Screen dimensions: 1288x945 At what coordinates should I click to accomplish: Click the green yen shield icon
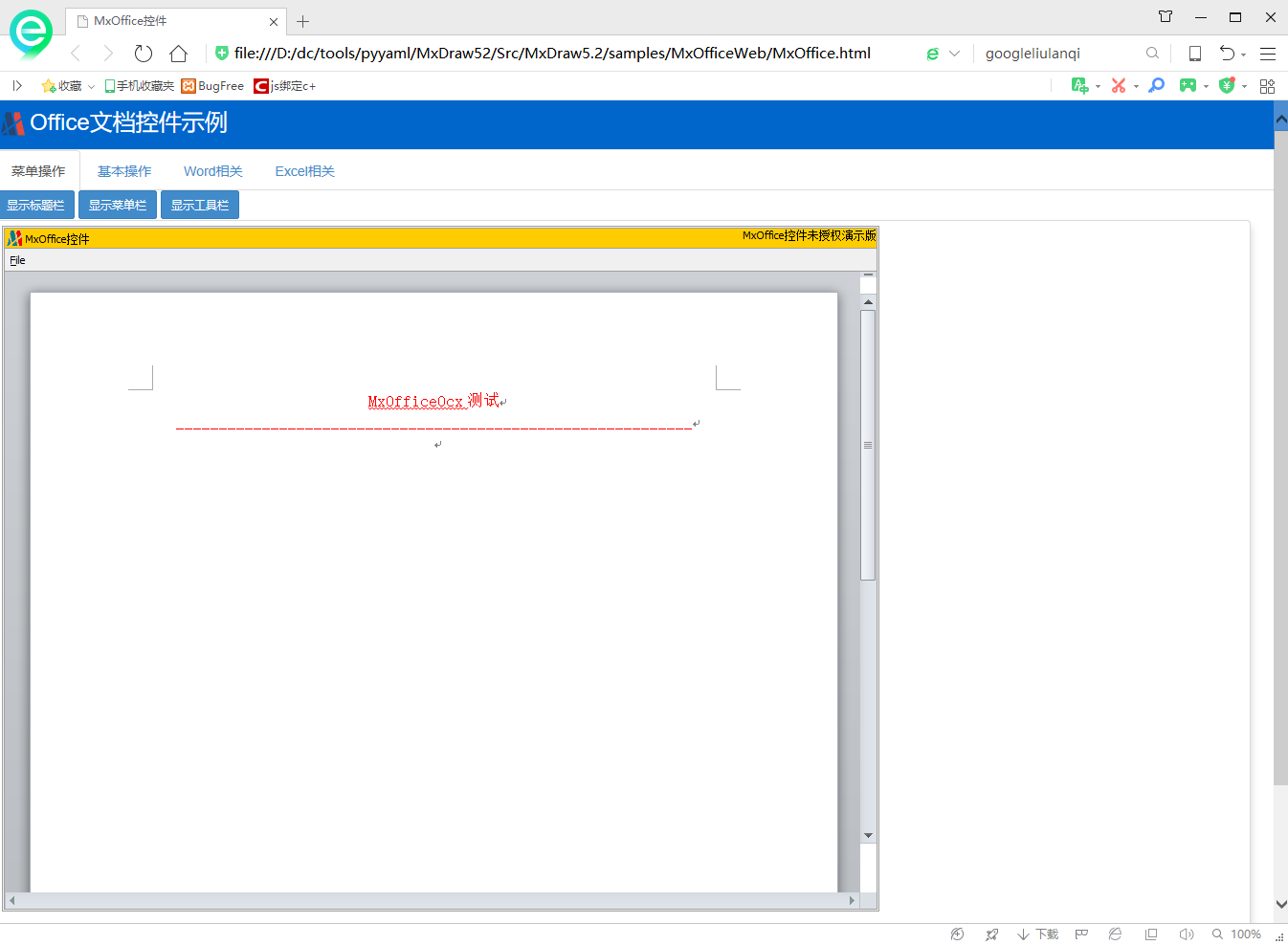1227,85
